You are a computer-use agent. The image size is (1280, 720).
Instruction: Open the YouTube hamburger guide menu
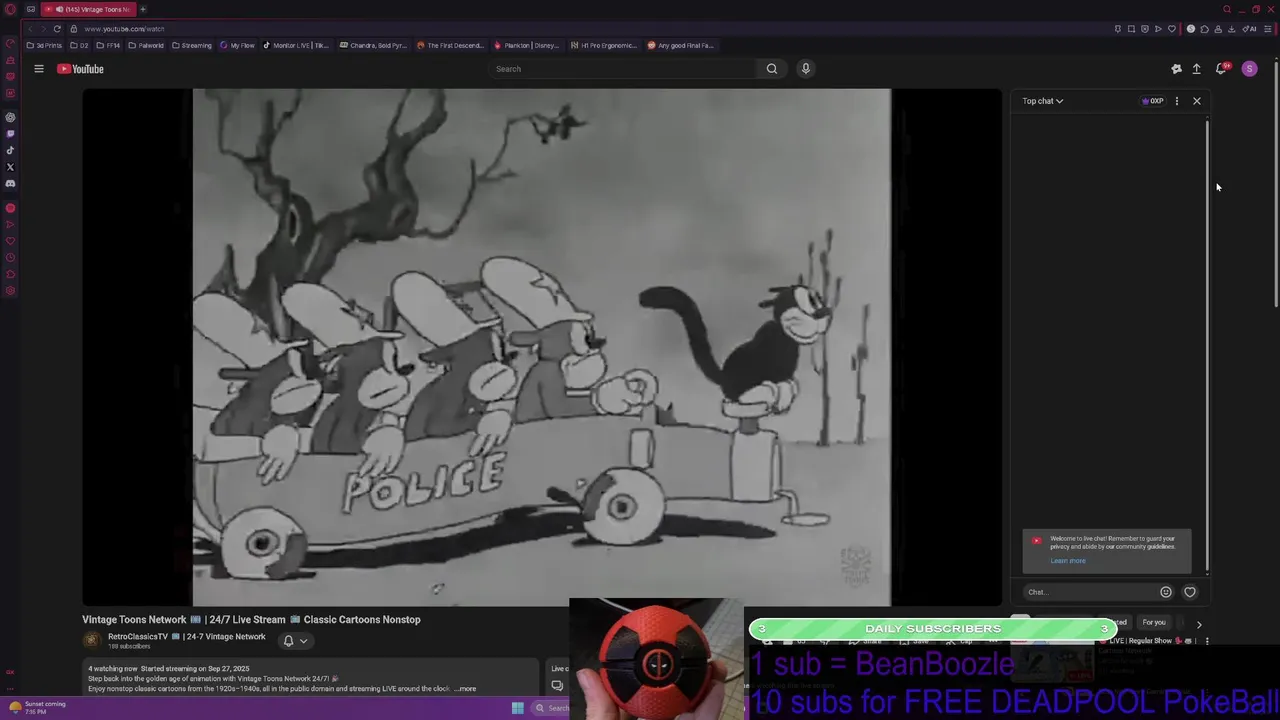(x=39, y=69)
